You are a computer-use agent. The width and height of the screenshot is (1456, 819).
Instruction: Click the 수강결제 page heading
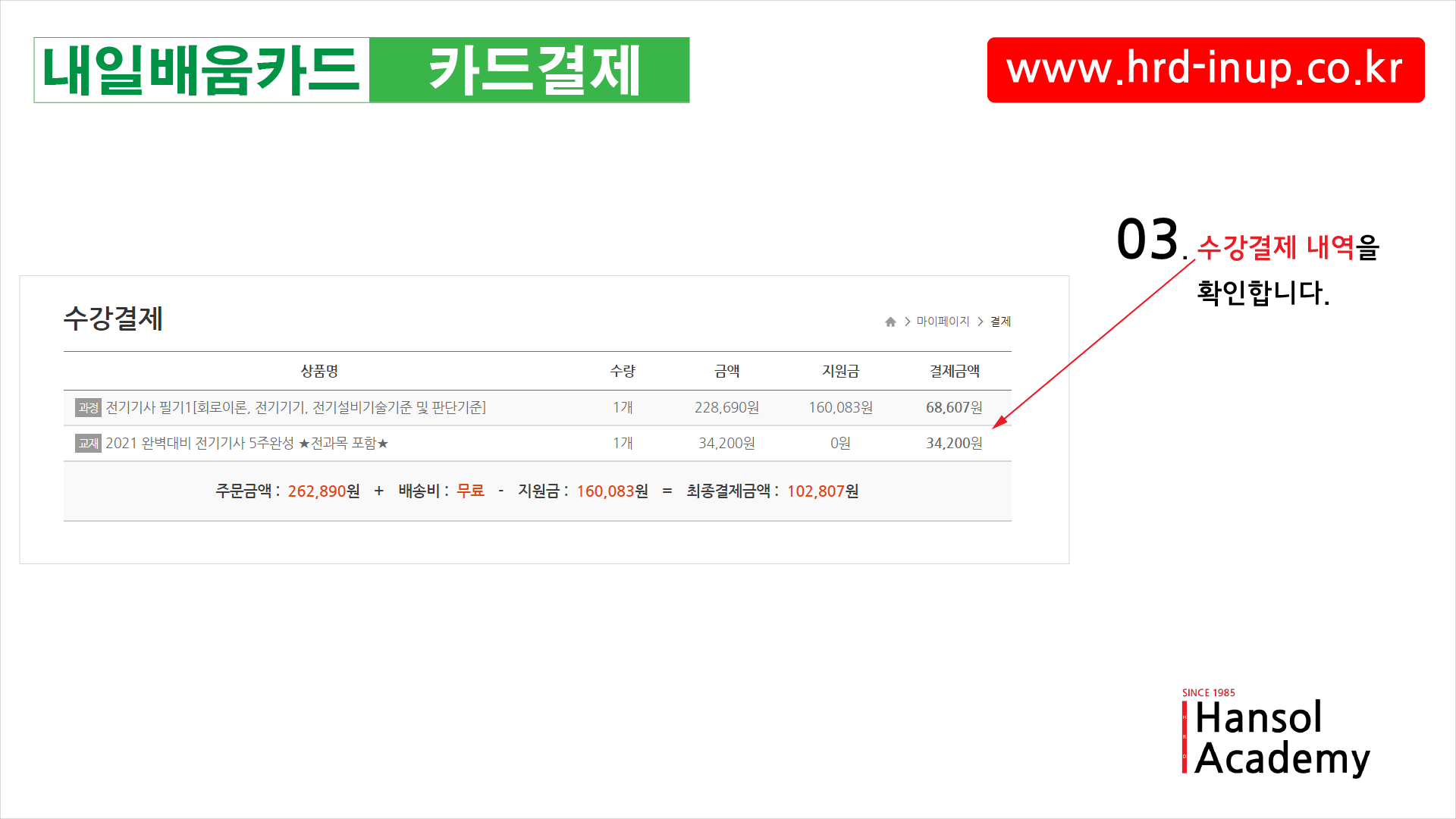(x=113, y=318)
